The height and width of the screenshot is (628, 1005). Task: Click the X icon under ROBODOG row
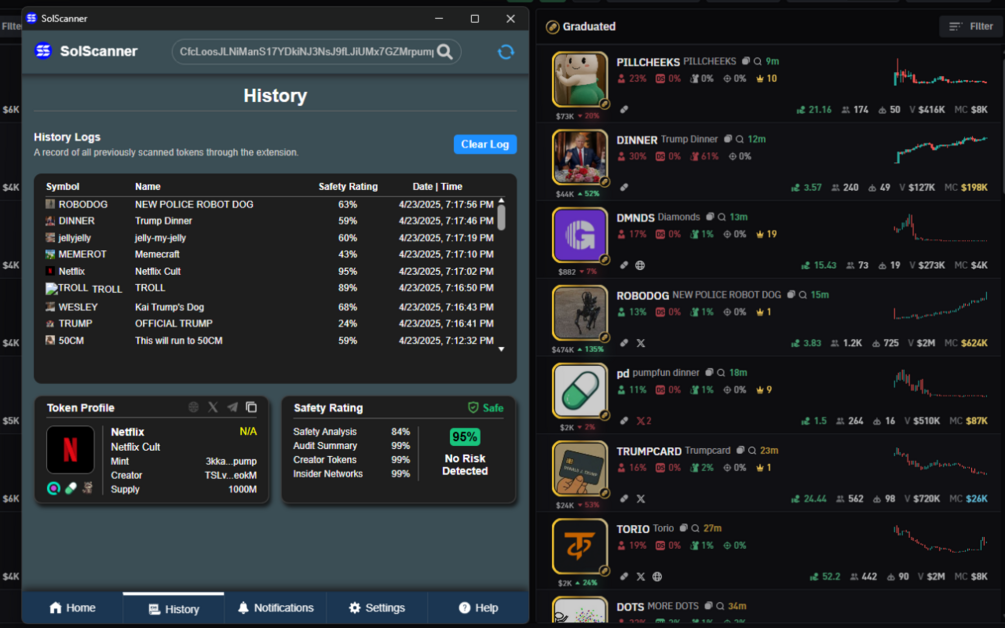coord(640,343)
